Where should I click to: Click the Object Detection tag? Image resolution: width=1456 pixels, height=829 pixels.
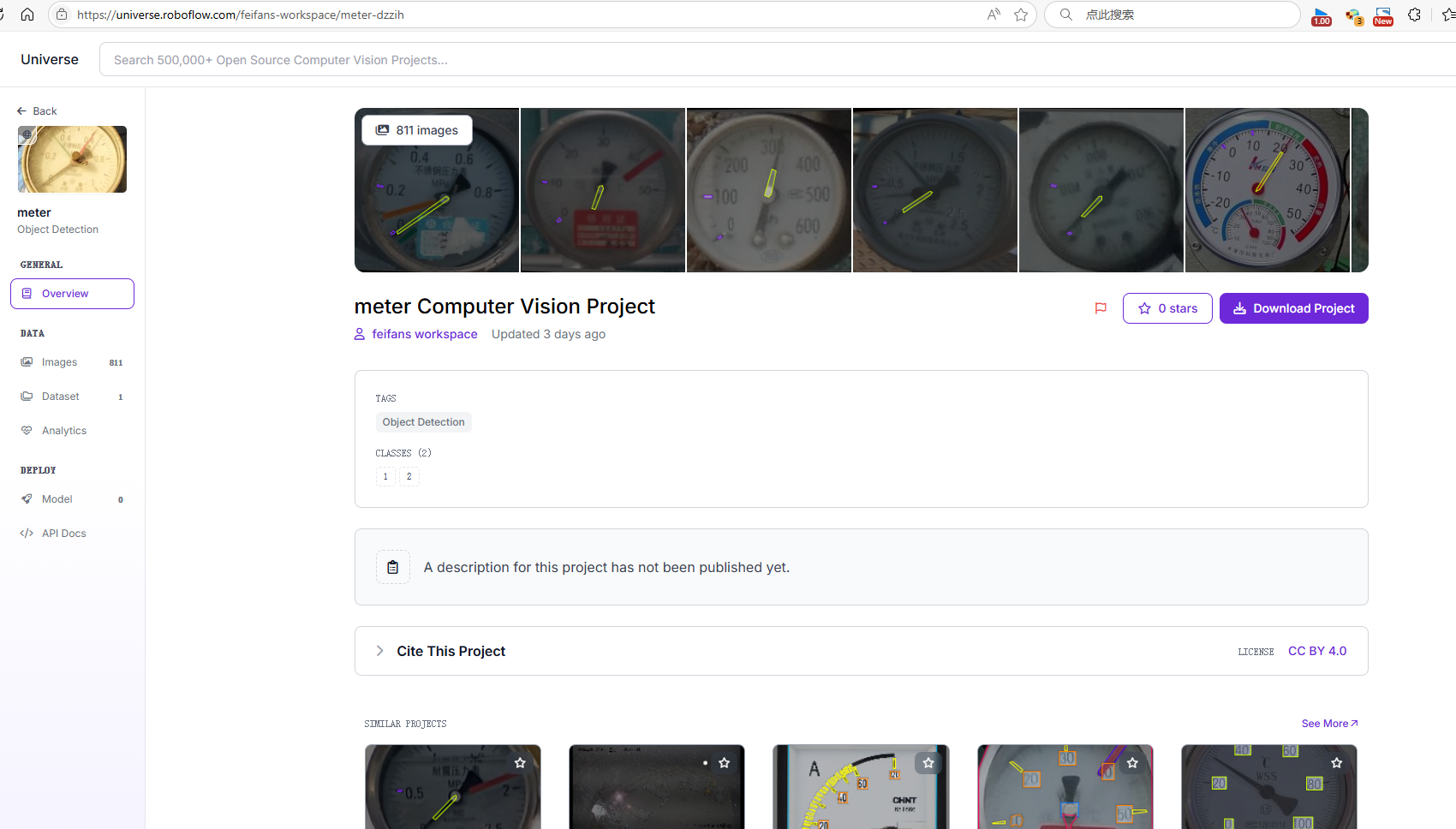point(423,422)
